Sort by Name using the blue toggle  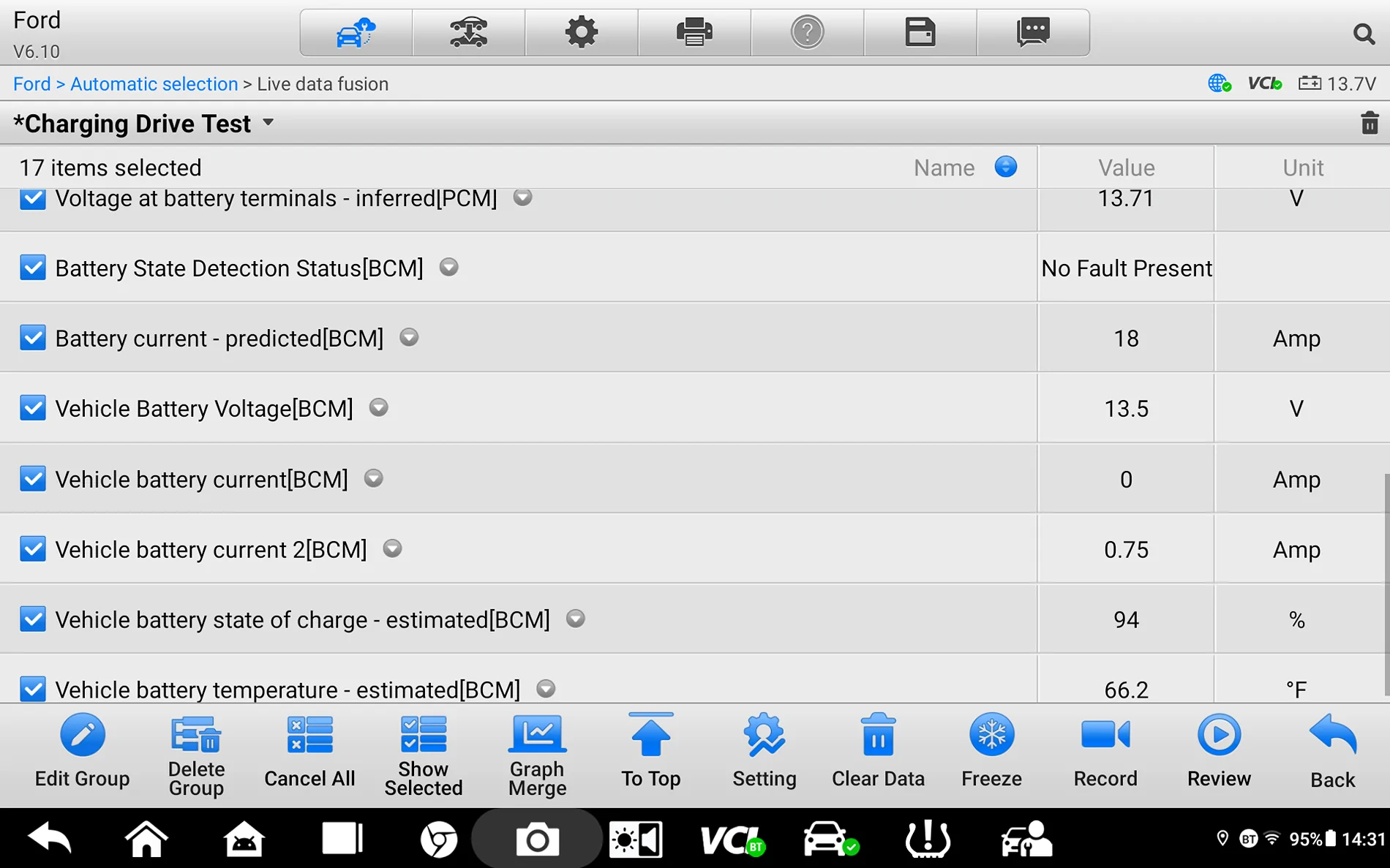(x=1006, y=167)
